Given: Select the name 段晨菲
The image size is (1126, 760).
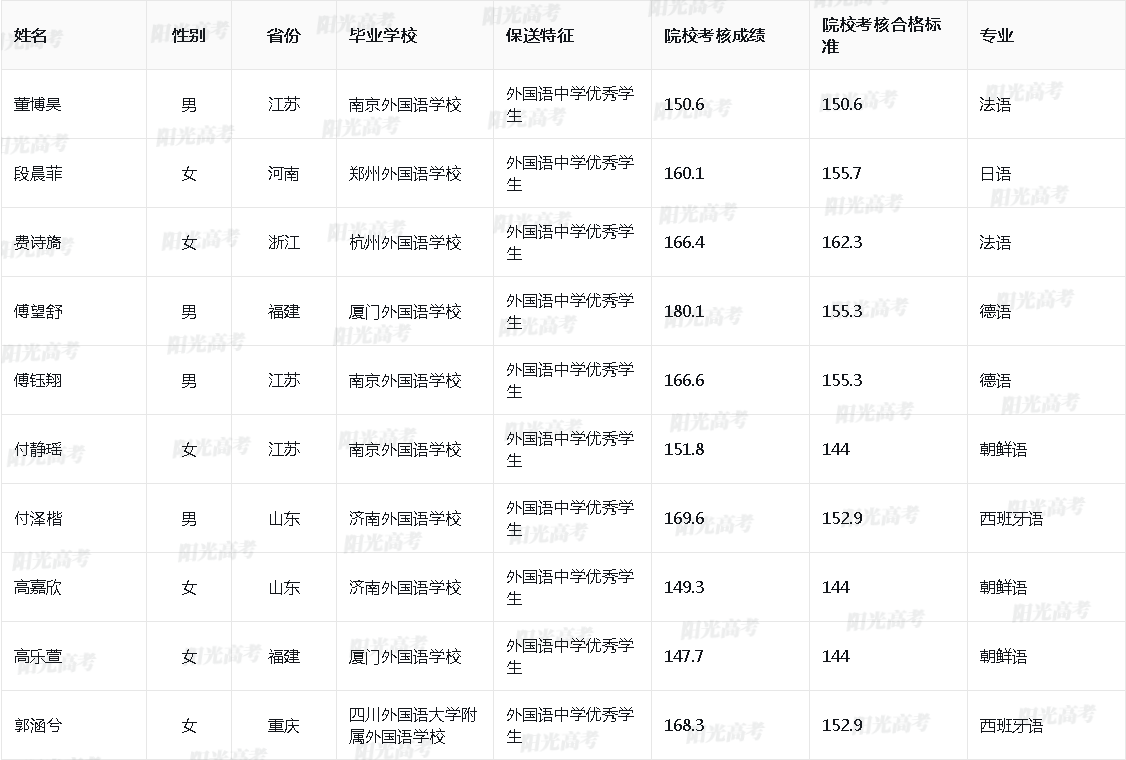Looking at the screenshot, I should 38,173.
